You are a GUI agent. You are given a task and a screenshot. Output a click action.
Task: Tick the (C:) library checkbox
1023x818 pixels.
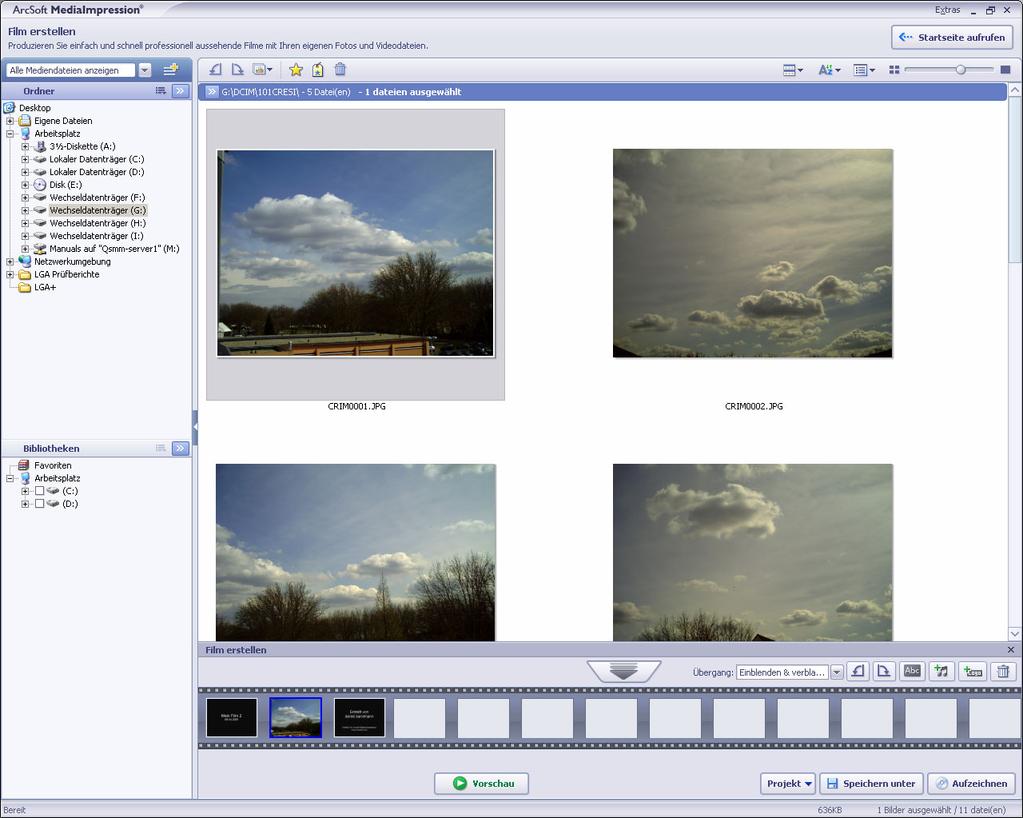(x=39, y=491)
